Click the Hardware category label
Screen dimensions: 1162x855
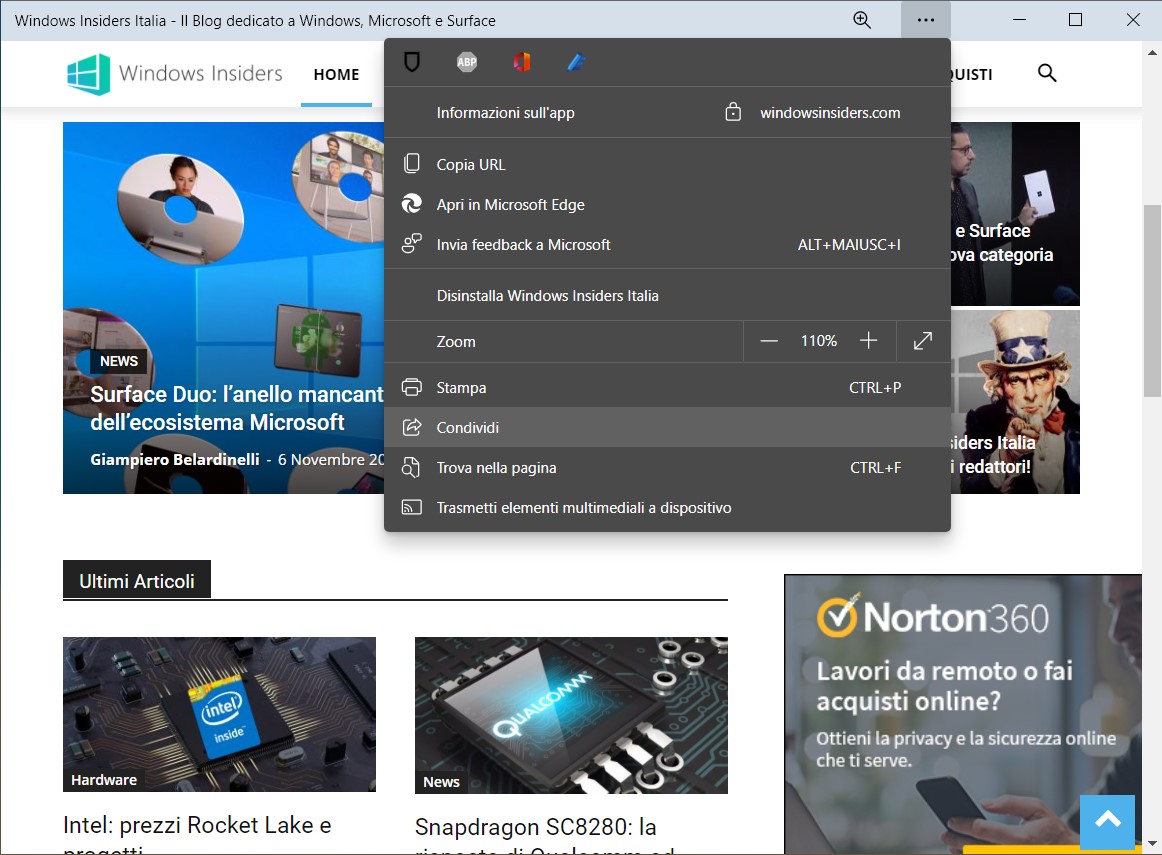click(x=104, y=779)
